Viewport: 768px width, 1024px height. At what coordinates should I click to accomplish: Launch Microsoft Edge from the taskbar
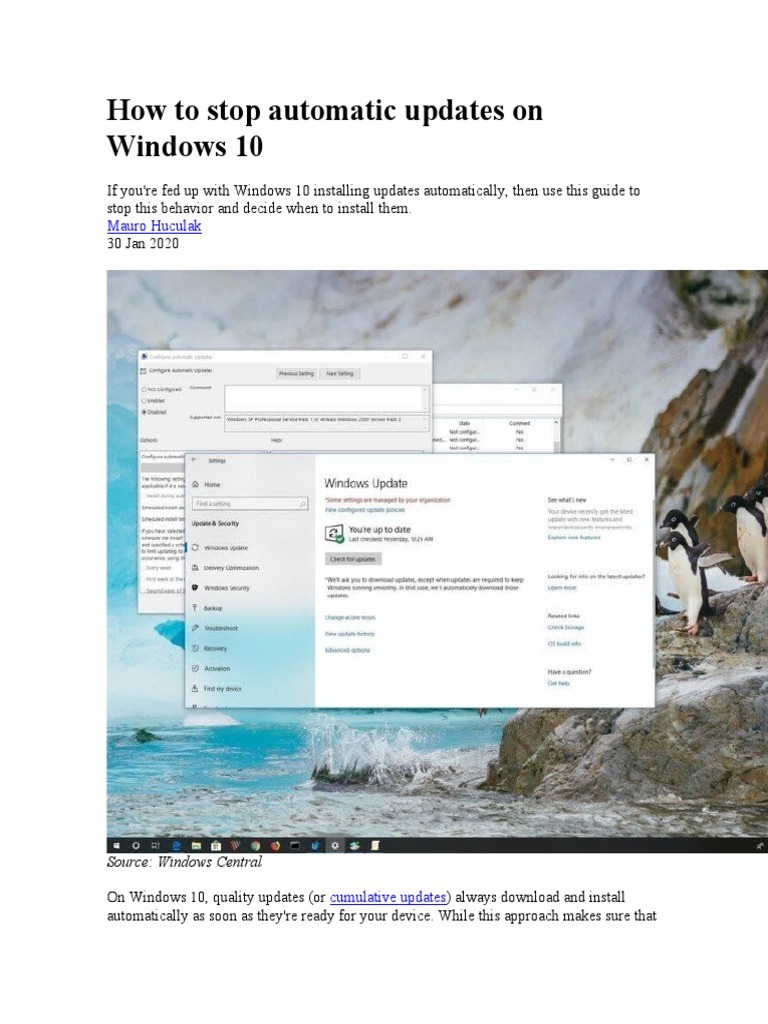[x=176, y=845]
